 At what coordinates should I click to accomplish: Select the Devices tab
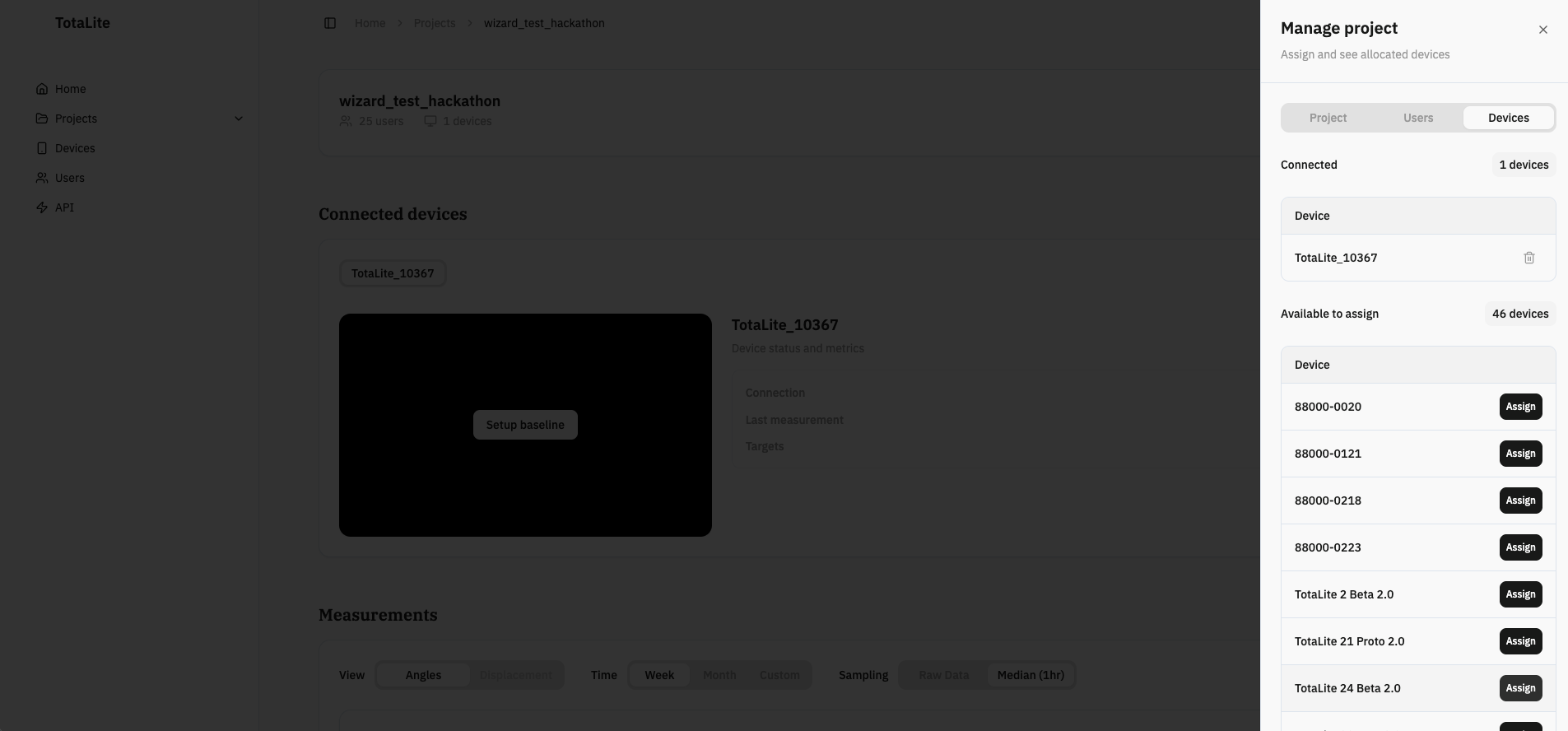pyautogui.click(x=1509, y=118)
